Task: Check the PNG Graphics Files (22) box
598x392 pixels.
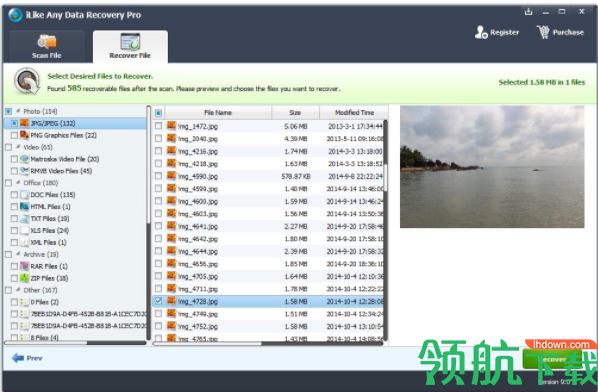Action: point(14,135)
